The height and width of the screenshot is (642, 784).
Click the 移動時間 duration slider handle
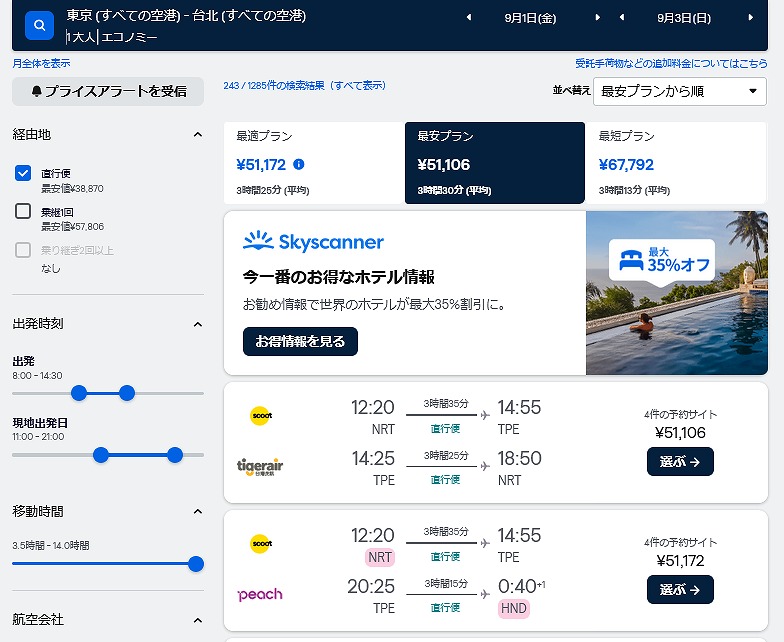196,564
